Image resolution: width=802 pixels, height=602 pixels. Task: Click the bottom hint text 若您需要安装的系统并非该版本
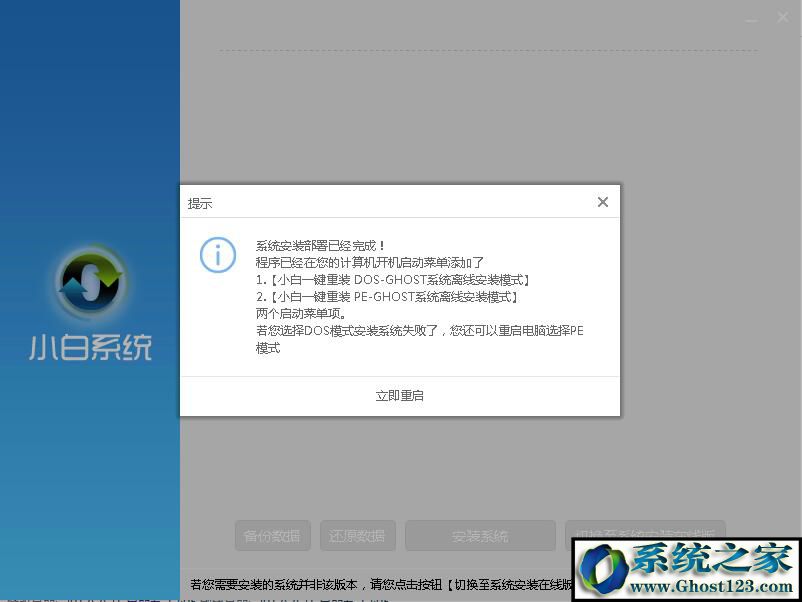[x=381, y=584]
